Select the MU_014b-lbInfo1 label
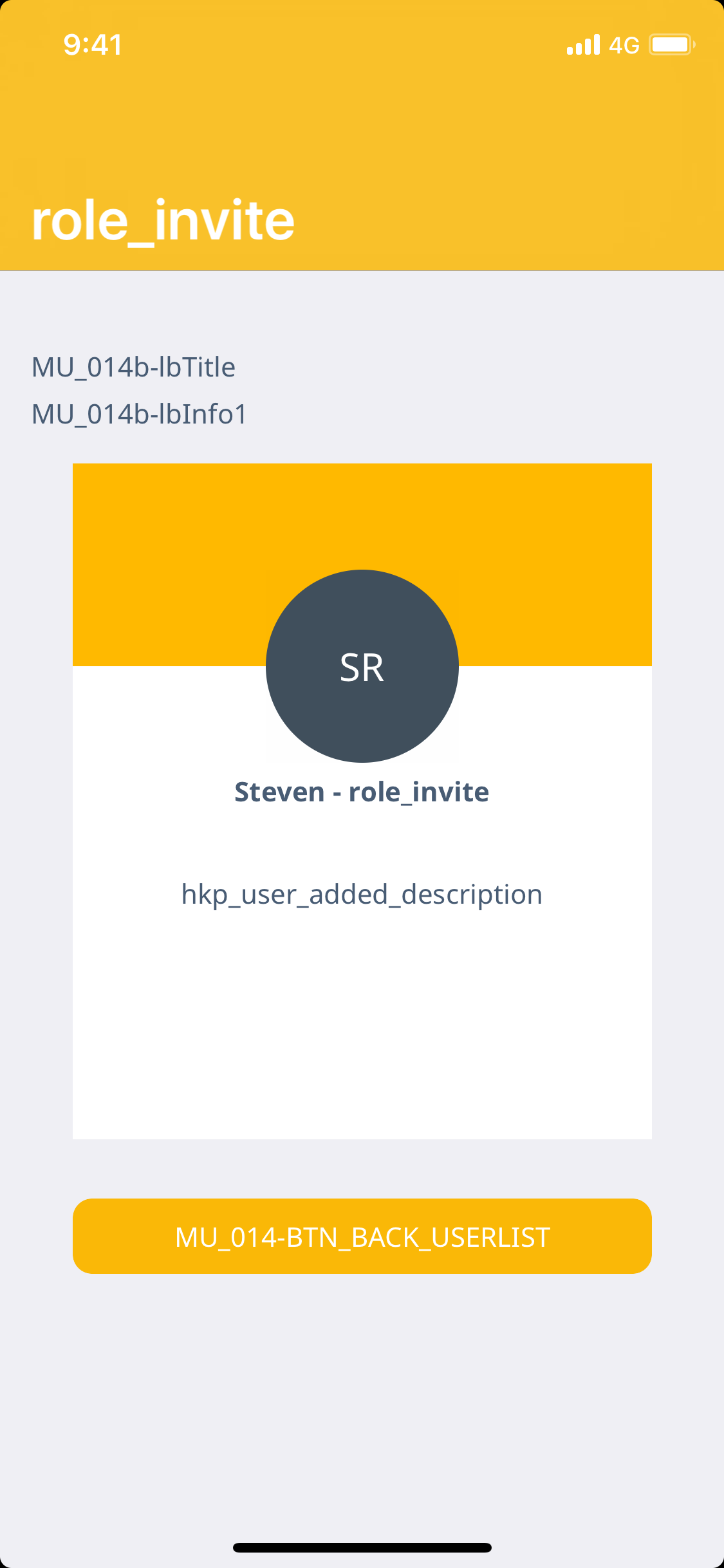Viewport: 724px width, 1568px height. click(x=139, y=415)
